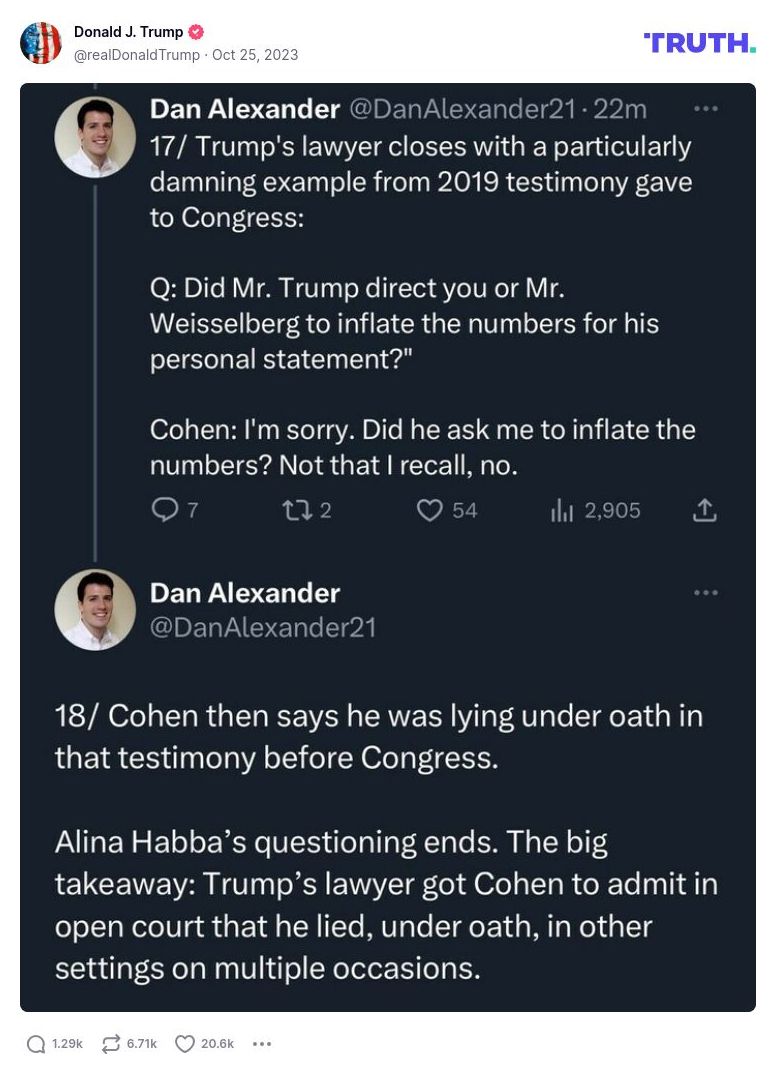Click the comment icon on tweet 17
Viewport: 777px width, 1074px height.
click(x=164, y=511)
